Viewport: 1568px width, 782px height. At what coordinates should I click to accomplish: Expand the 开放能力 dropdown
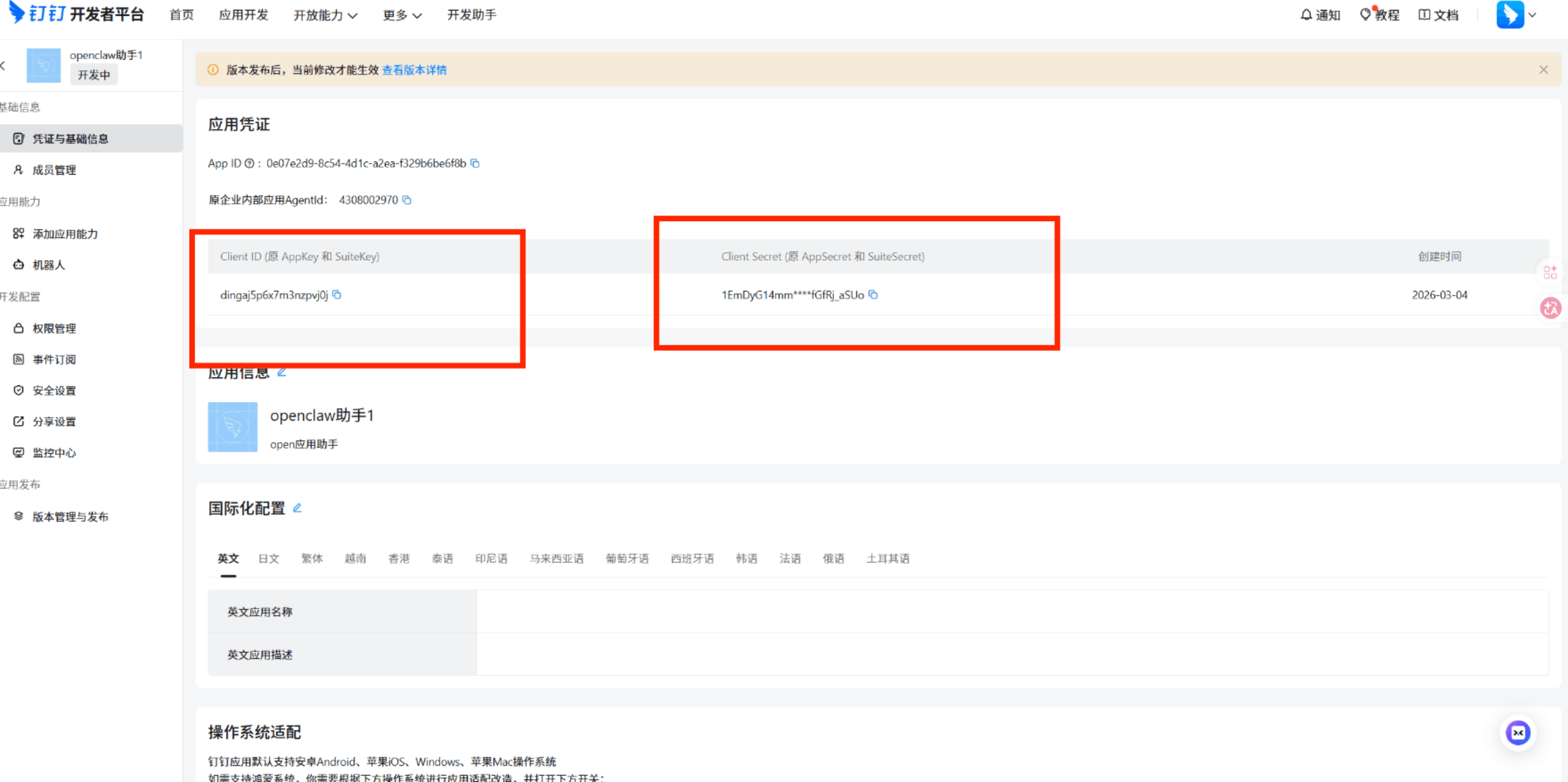pyautogui.click(x=325, y=15)
